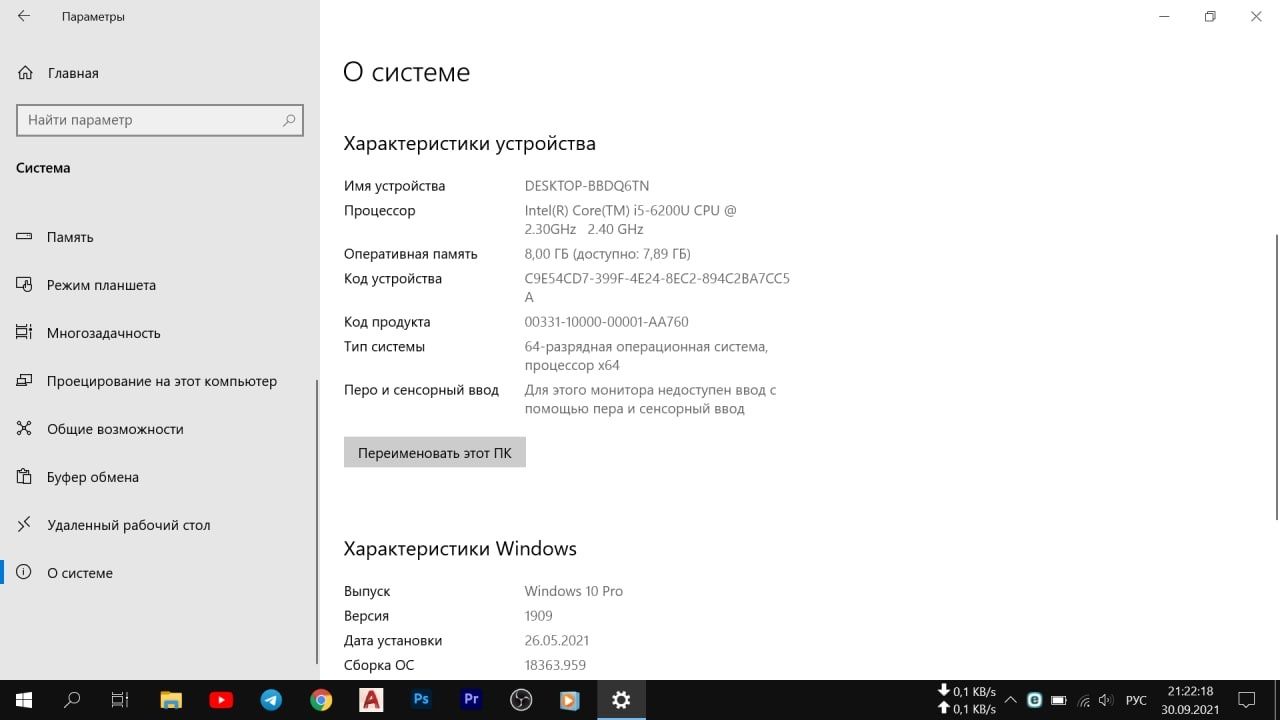Open Буфер обмена settings
This screenshot has height=720, width=1280.
[x=158, y=477]
